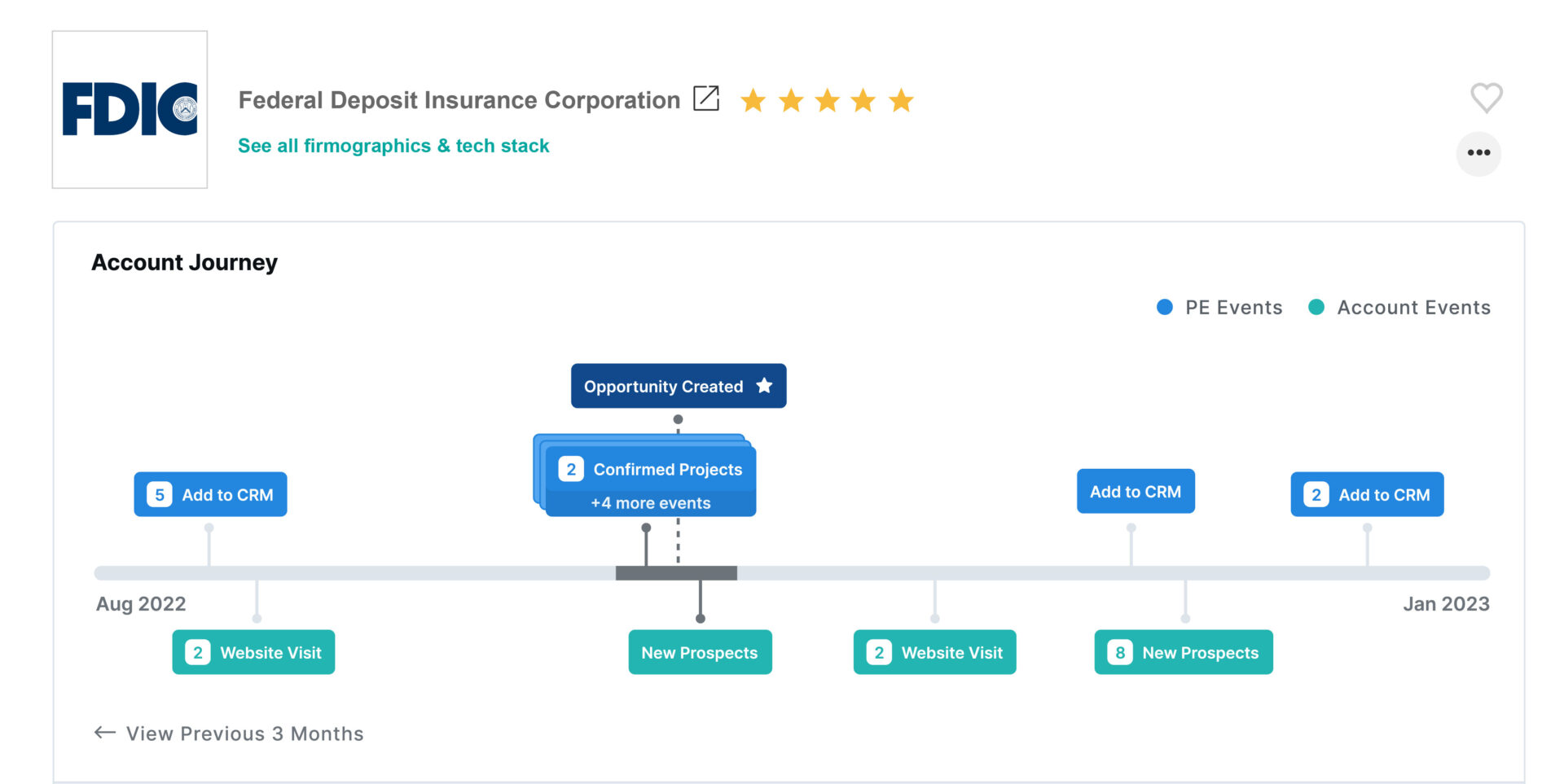Click the second rating star
1564x784 pixels.
791,100
